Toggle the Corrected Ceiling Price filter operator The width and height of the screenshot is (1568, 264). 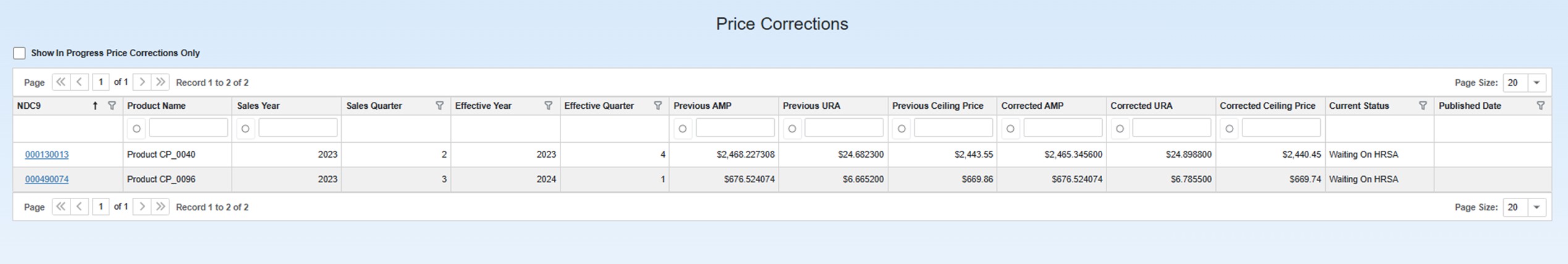click(1229, 129)
